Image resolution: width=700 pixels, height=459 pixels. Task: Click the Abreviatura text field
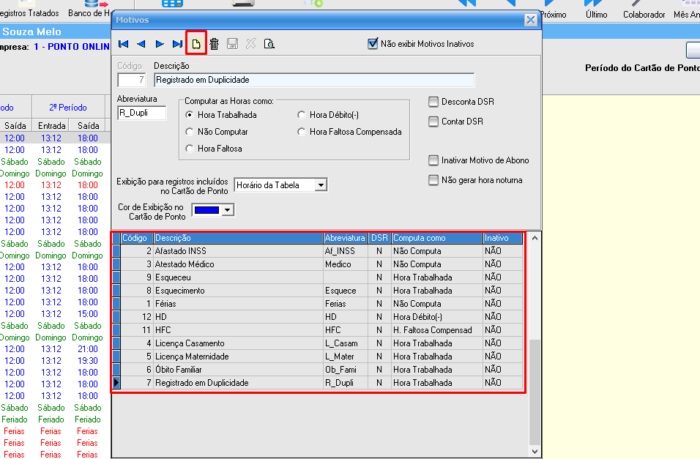pos(142,113)
